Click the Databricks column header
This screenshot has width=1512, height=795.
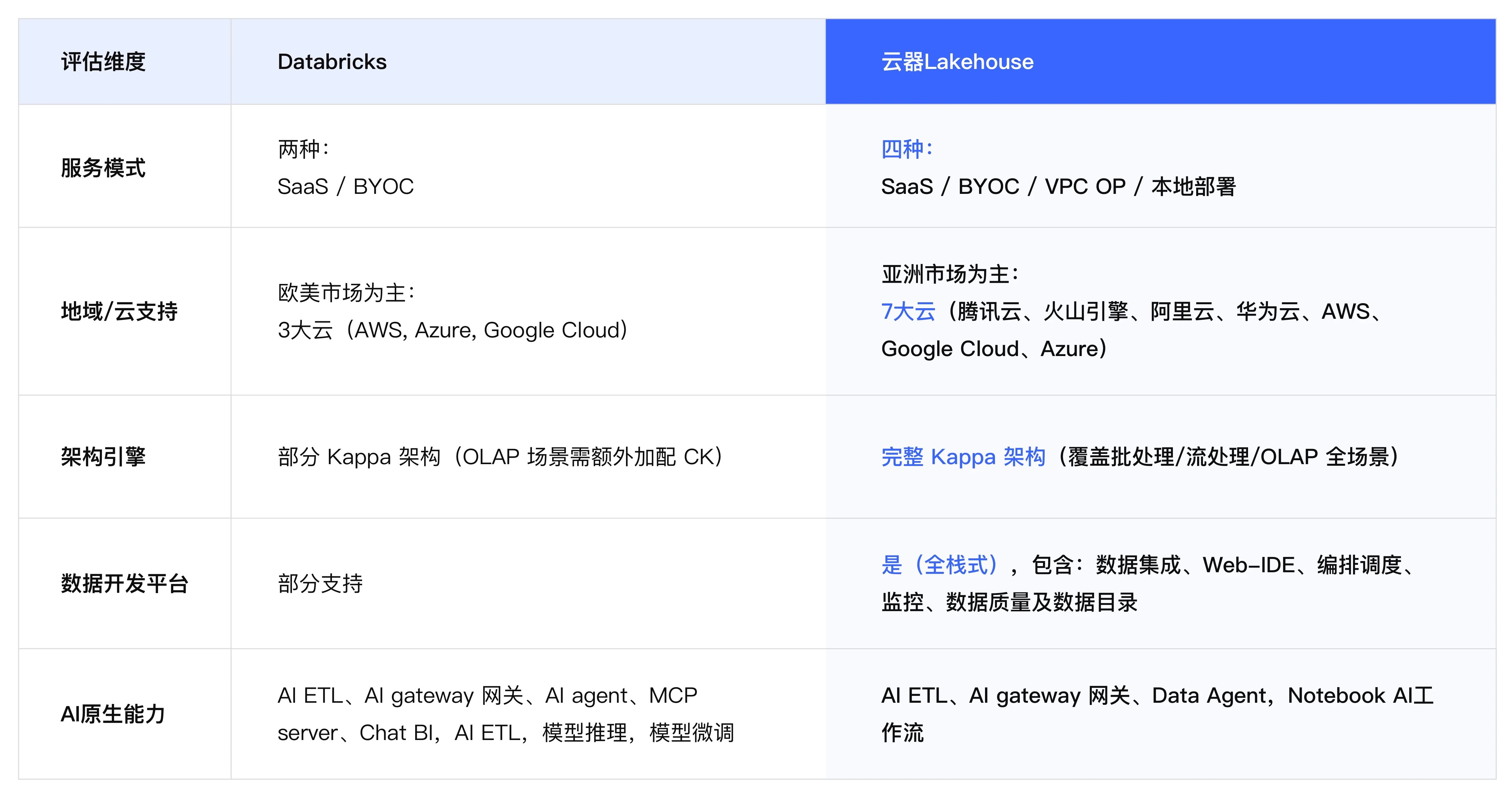click(x=332, y=62)
